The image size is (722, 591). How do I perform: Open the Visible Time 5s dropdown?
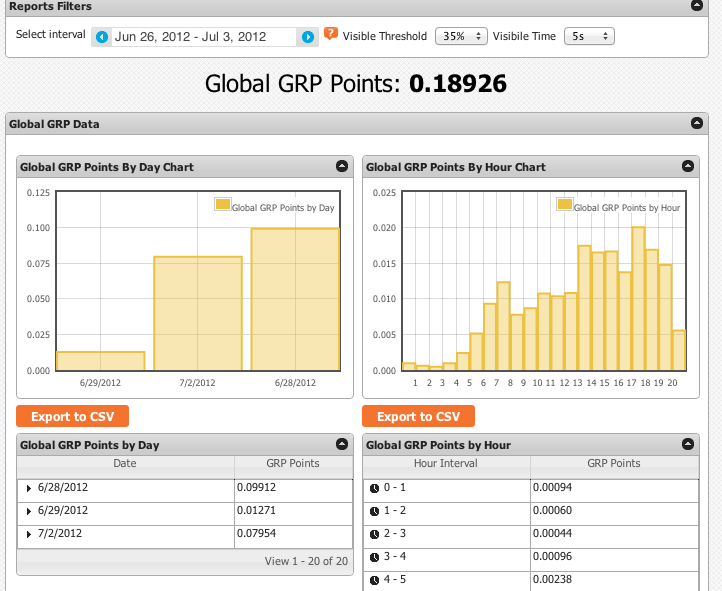[589, 37]
